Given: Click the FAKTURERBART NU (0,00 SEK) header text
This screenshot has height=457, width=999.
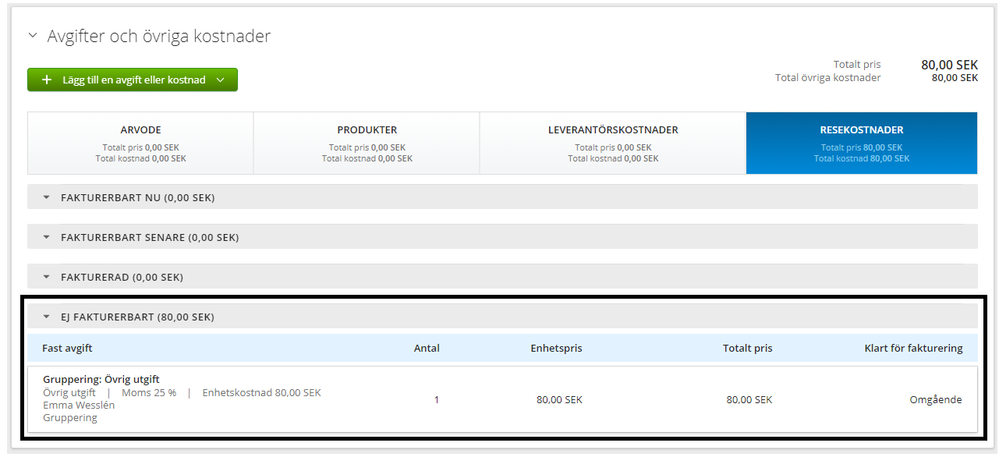Looking at the screenshot, I should pos(138,198).
